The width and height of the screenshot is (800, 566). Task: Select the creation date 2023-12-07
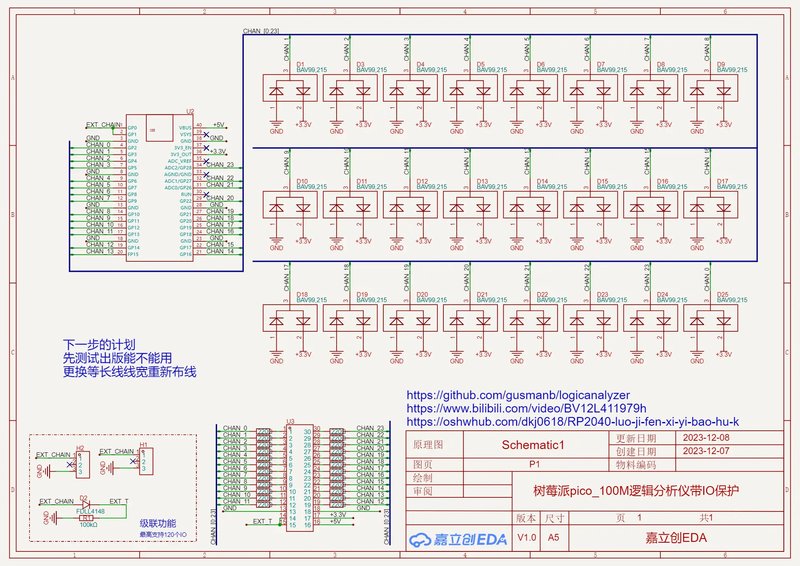click(706, 451)
